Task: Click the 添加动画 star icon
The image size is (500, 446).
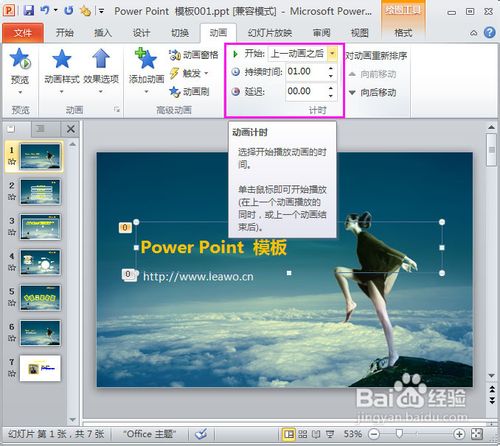Action: (146, 59)
